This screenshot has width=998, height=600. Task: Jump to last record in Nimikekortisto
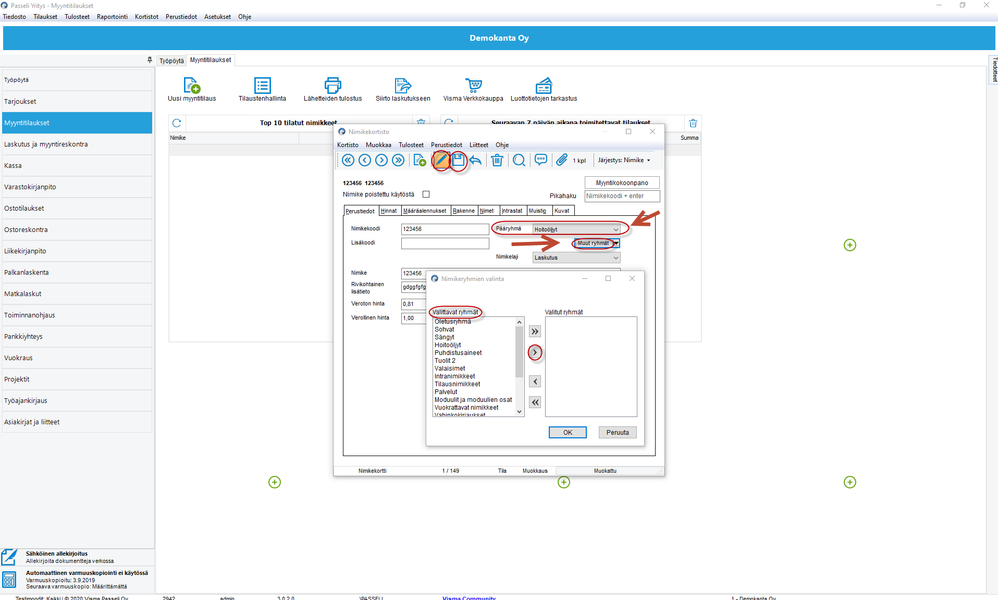tap(398, 160)
